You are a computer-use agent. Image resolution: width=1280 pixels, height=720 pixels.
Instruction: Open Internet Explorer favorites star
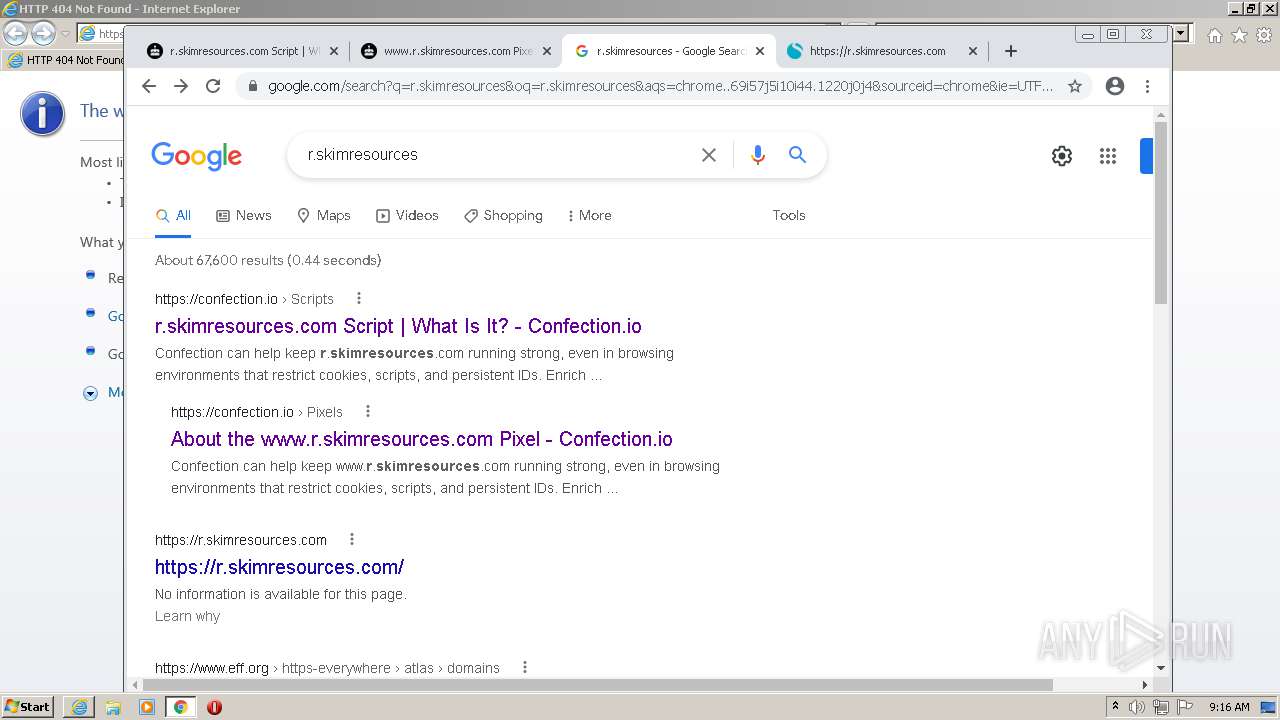[x=1239, y=35]
